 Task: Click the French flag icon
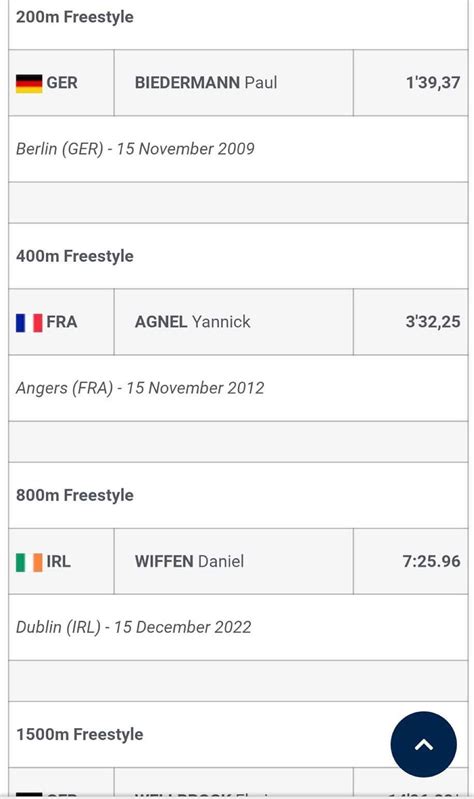[x=29, y=323]
